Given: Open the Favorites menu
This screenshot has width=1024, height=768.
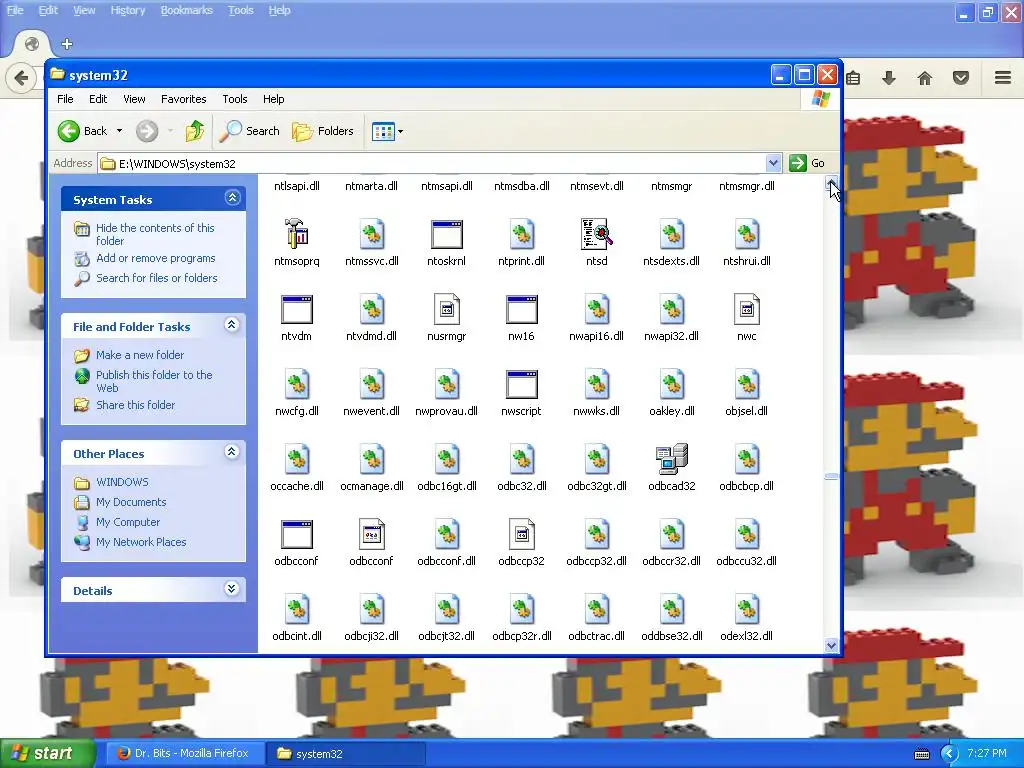Looking at the screenshot, I should pos(184,99).
